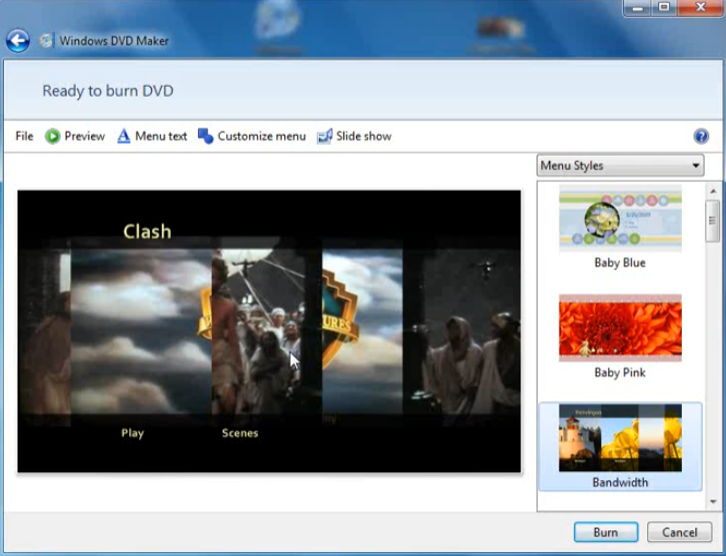This screenshot has height=556, width=726.
Task: Open the Customize menu options
Action: 252,136
